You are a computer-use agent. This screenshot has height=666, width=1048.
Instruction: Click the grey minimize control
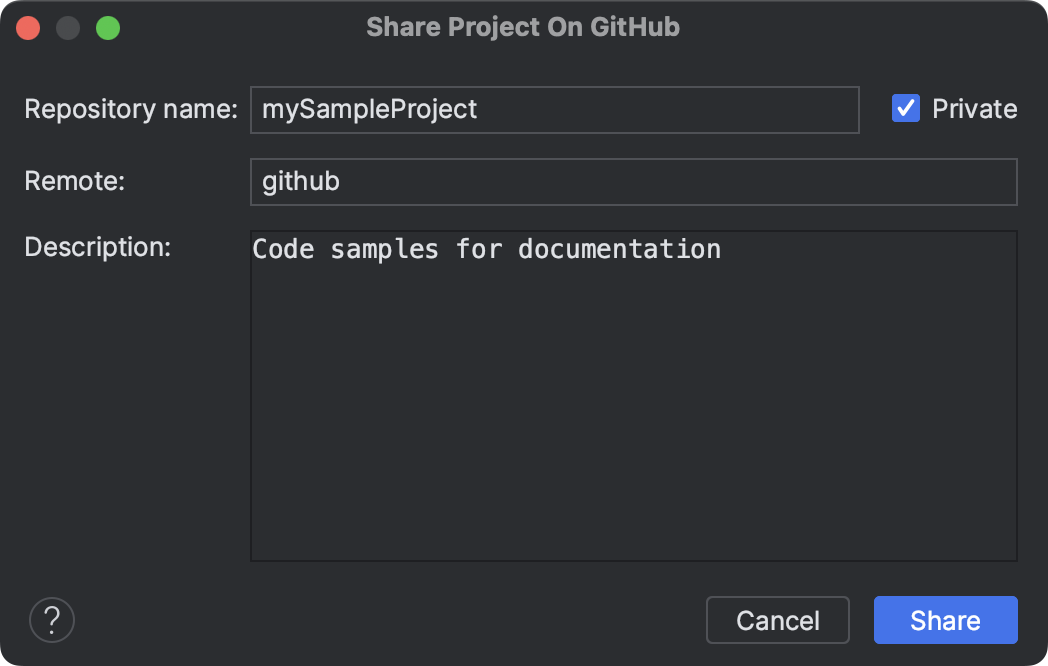pyautogui.click(x=68, y=28)
